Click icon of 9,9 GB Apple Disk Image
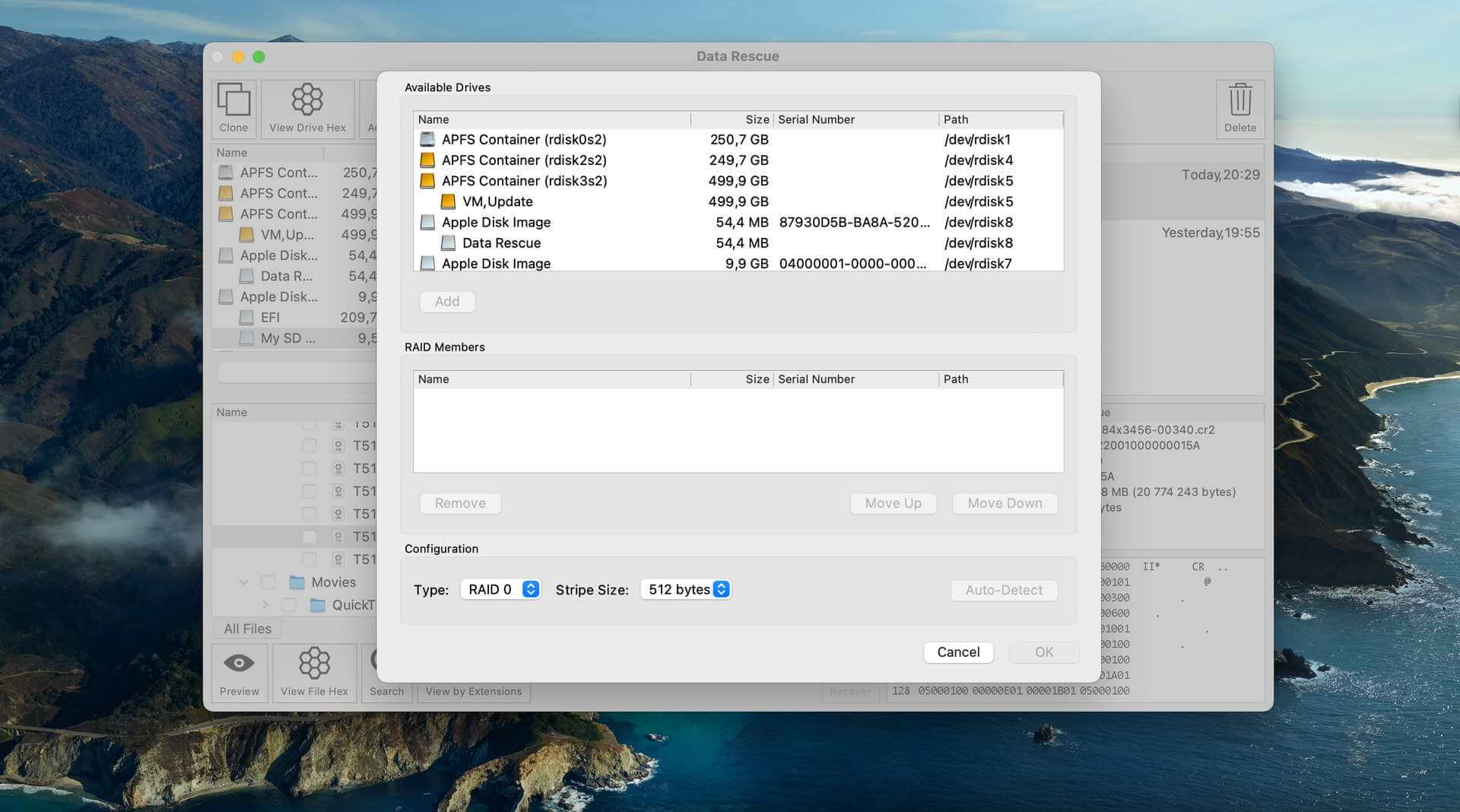Viewport: 1460px width, 812px height. [427, 263]
